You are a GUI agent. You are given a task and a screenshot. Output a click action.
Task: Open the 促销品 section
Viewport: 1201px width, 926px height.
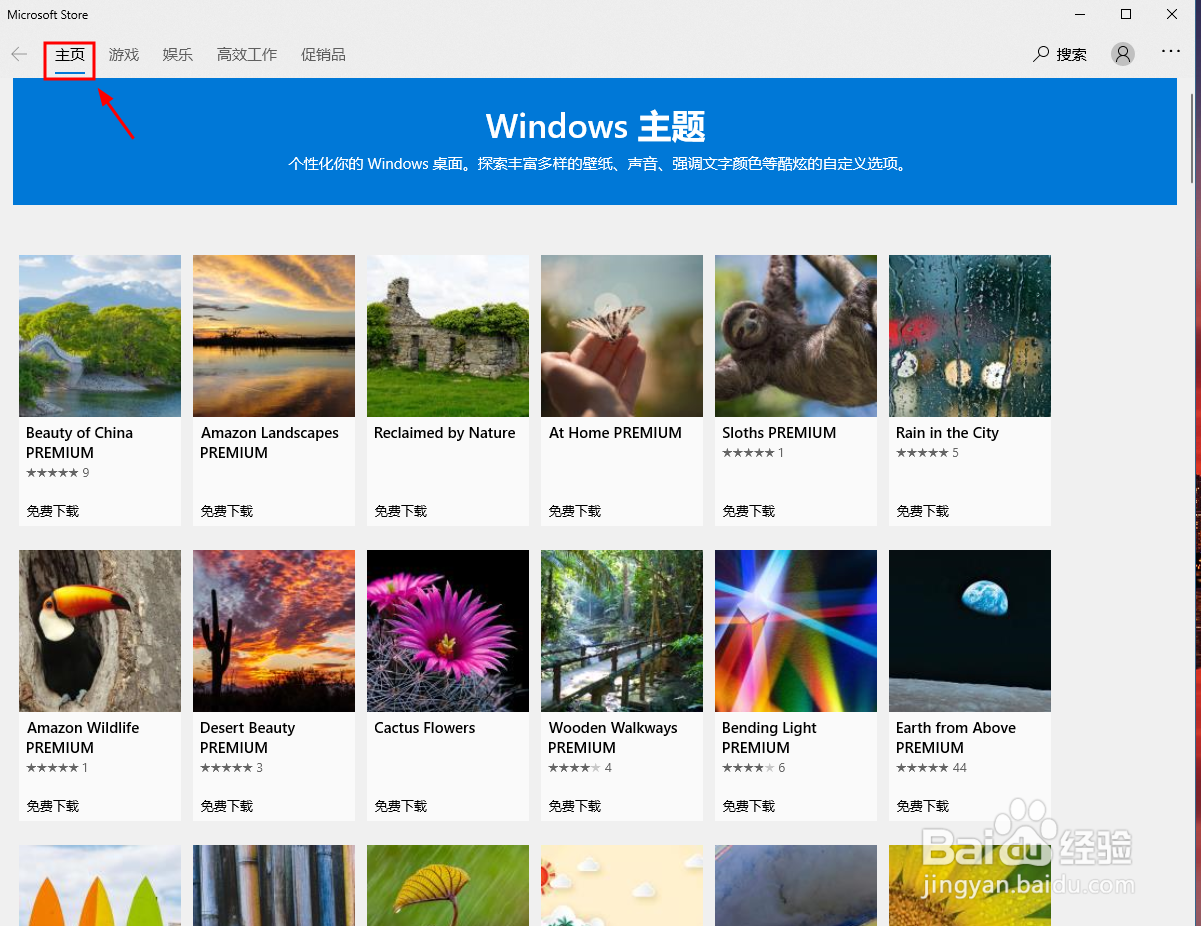coord(323,54)
